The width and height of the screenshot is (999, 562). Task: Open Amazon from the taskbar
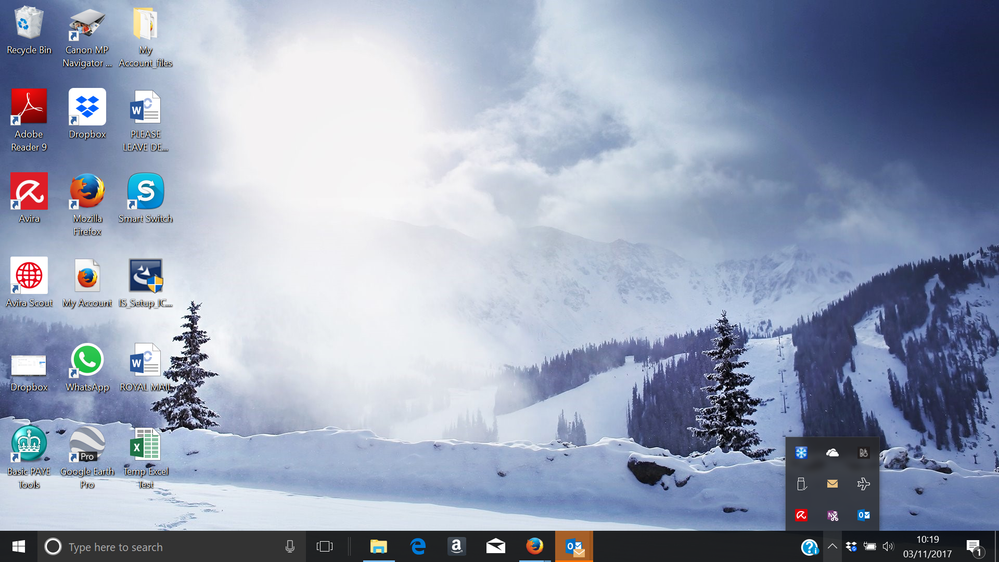[x=456, y=546]
